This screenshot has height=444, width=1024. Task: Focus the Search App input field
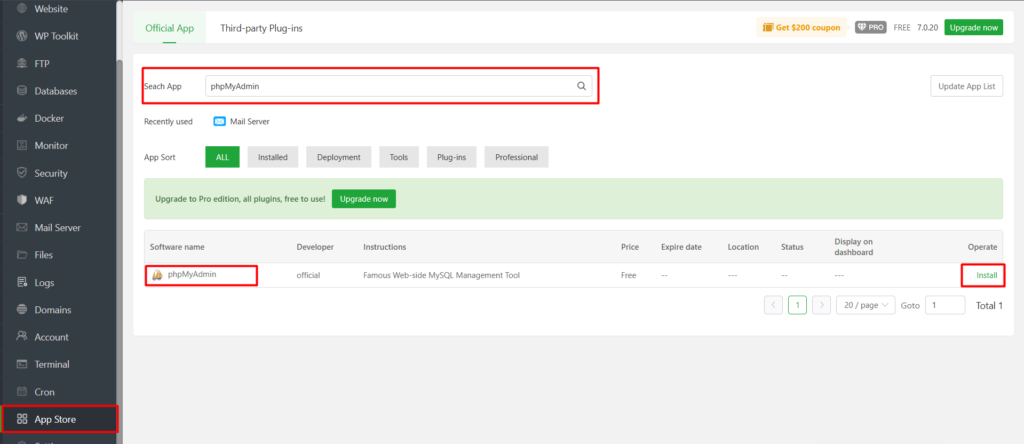(x=398, y=86)
